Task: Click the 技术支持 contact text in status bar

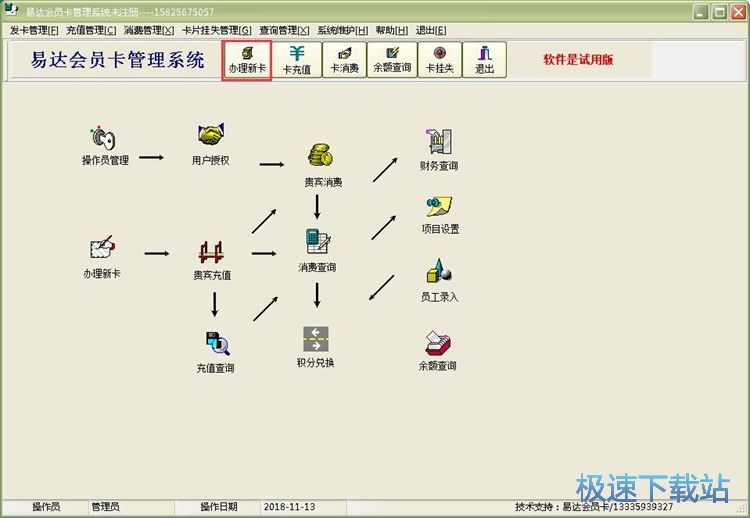Action: (594, 507)
